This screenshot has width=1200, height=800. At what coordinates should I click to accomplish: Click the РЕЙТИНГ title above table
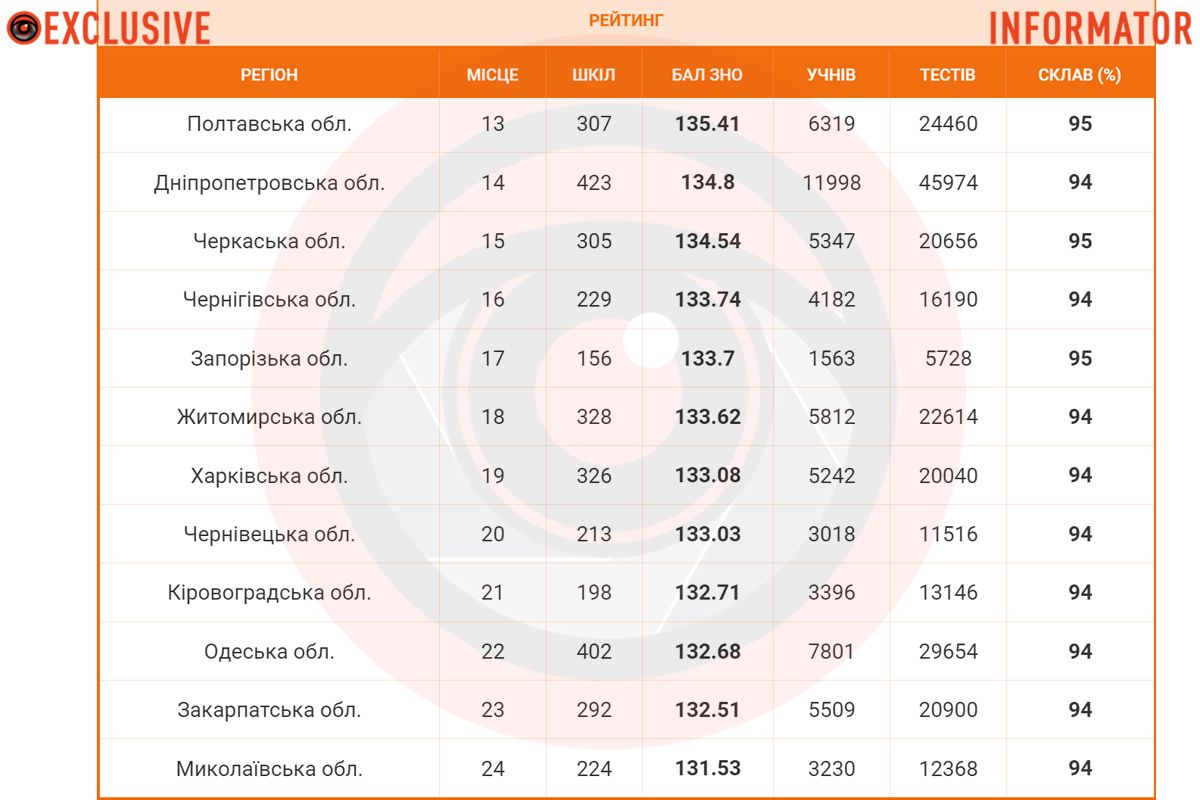click(626, 20)
